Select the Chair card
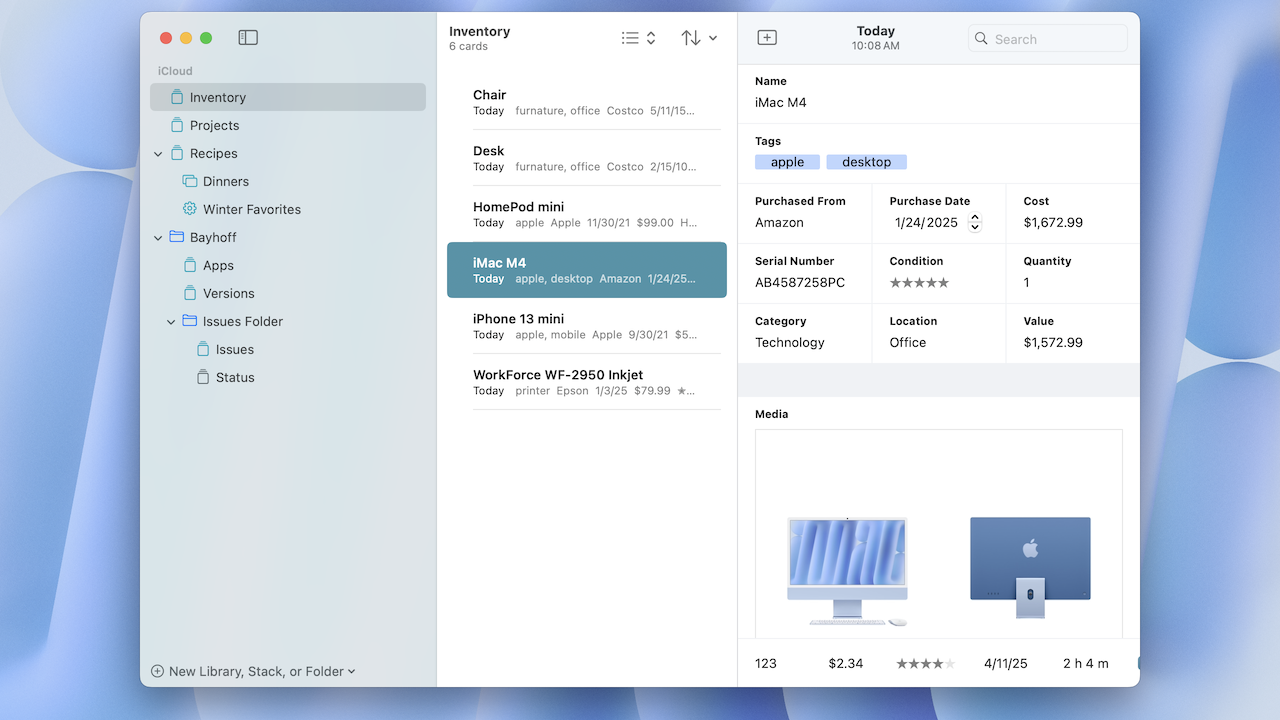Viewport: 1280px width, 720px height. coord(587,102)
